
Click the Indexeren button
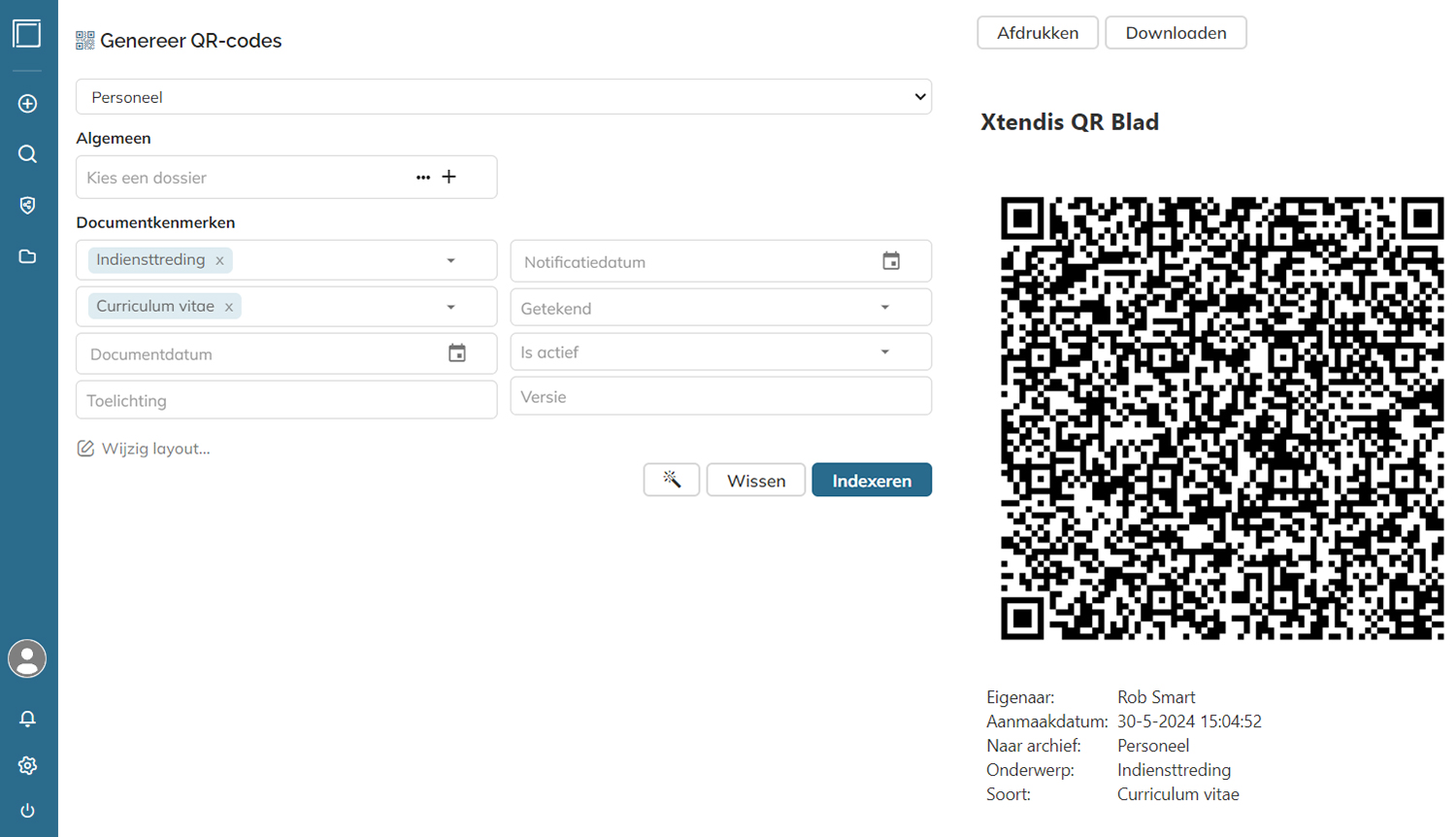872,480
